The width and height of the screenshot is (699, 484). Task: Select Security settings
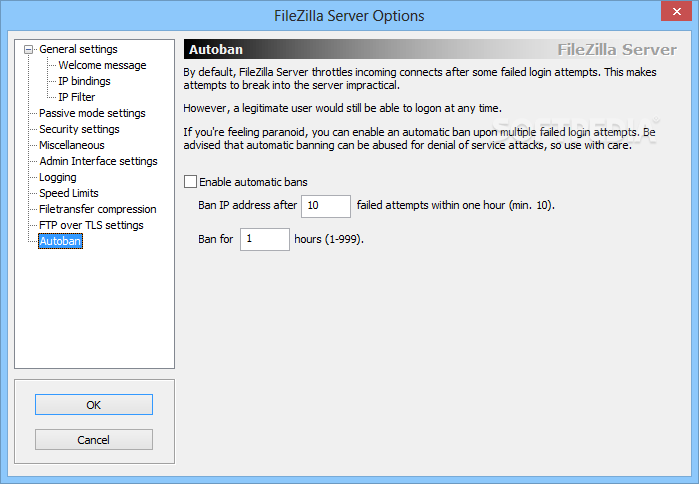[x=79, y=129]
